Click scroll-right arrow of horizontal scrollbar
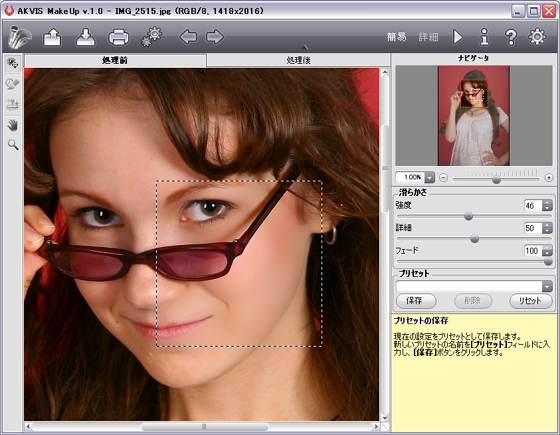This screenshot has height=435, width=560. click(x=376, y=427)
